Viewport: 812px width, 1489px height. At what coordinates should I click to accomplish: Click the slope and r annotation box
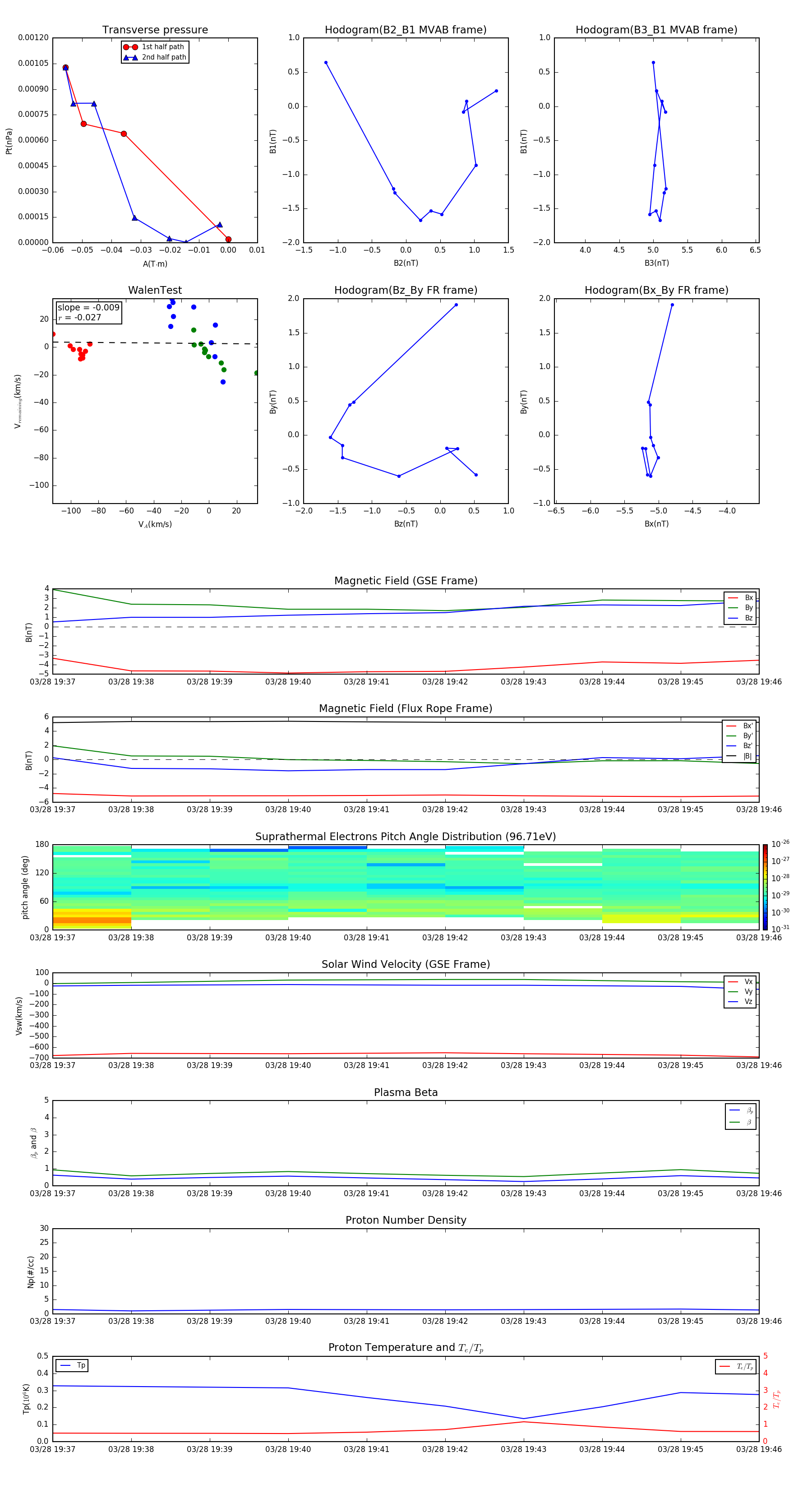(x=88, y=312)
